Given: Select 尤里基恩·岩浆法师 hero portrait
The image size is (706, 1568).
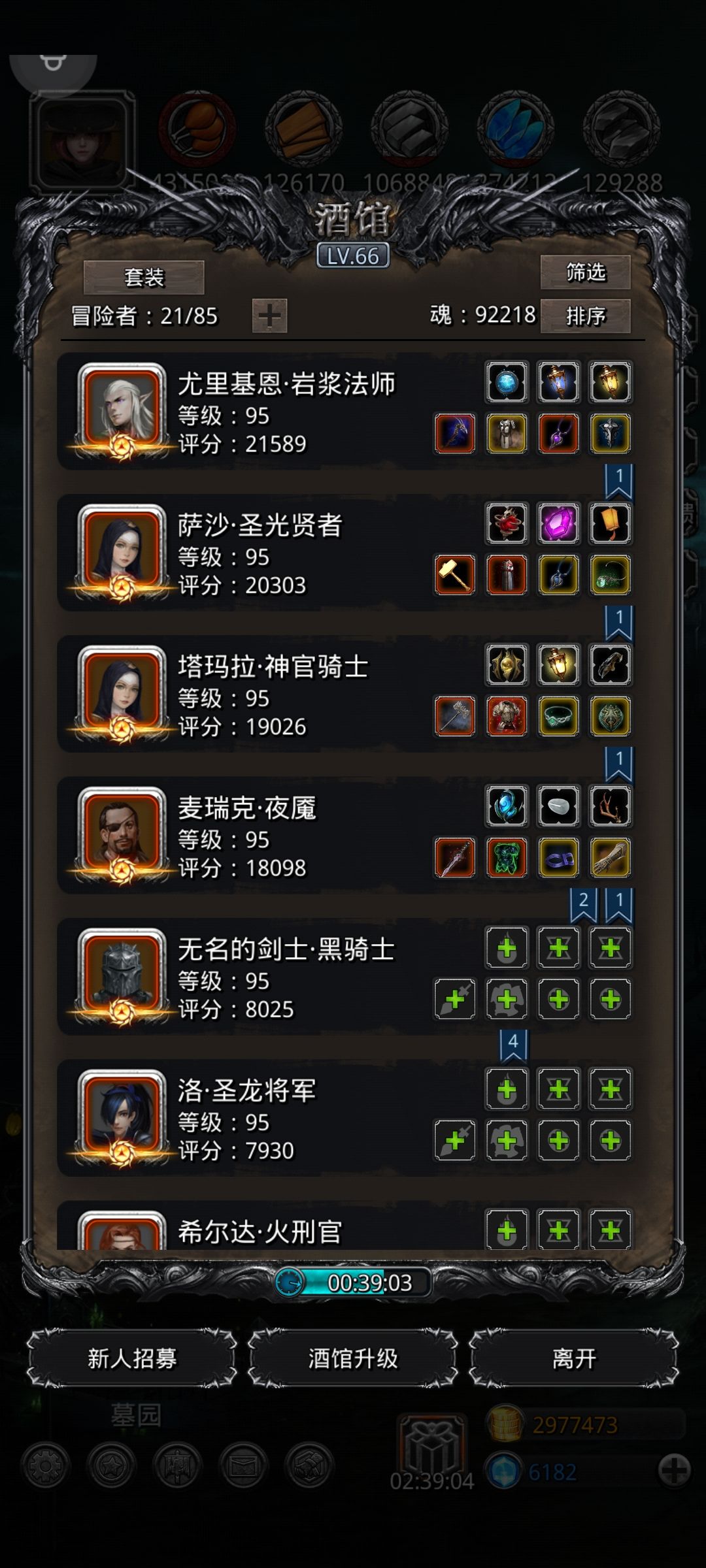Looking at the screenshot, I should tap(122, 410).
